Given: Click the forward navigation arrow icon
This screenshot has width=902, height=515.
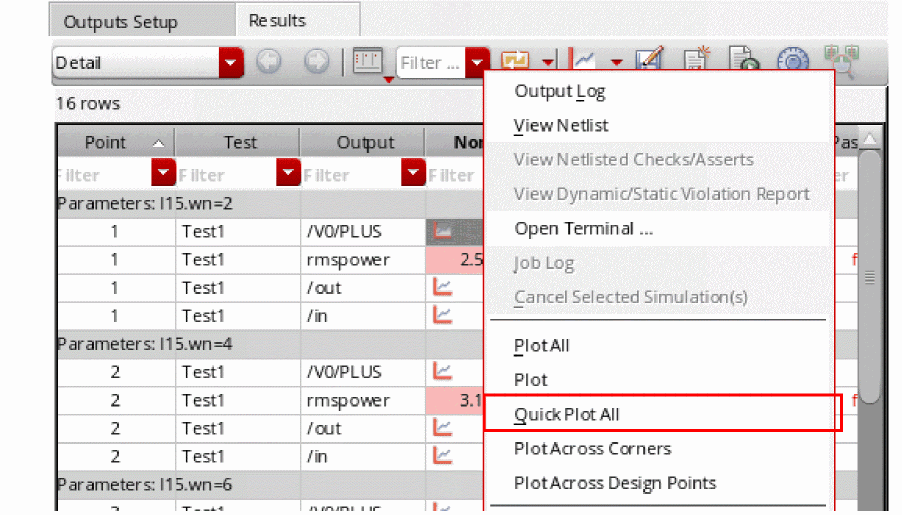Looking at the screenshot, I should (316, 62).
